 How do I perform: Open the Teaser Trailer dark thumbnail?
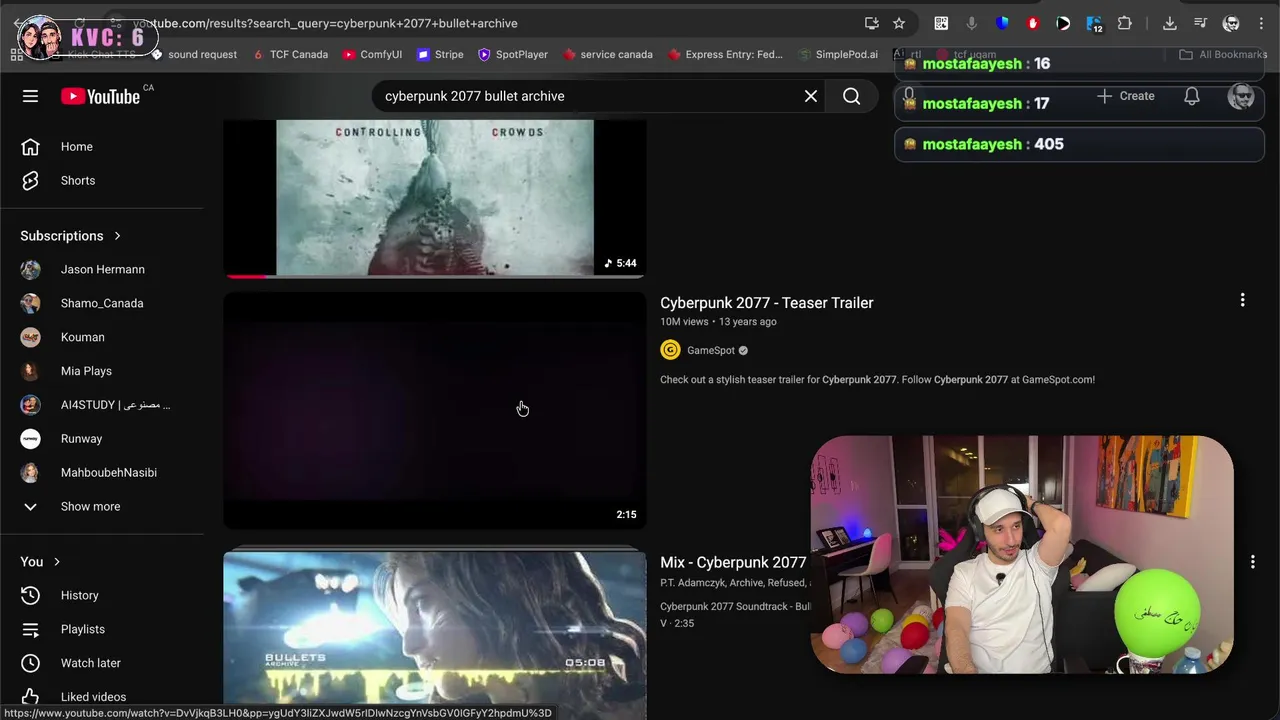pyautogui.click(x=435, y=410)
